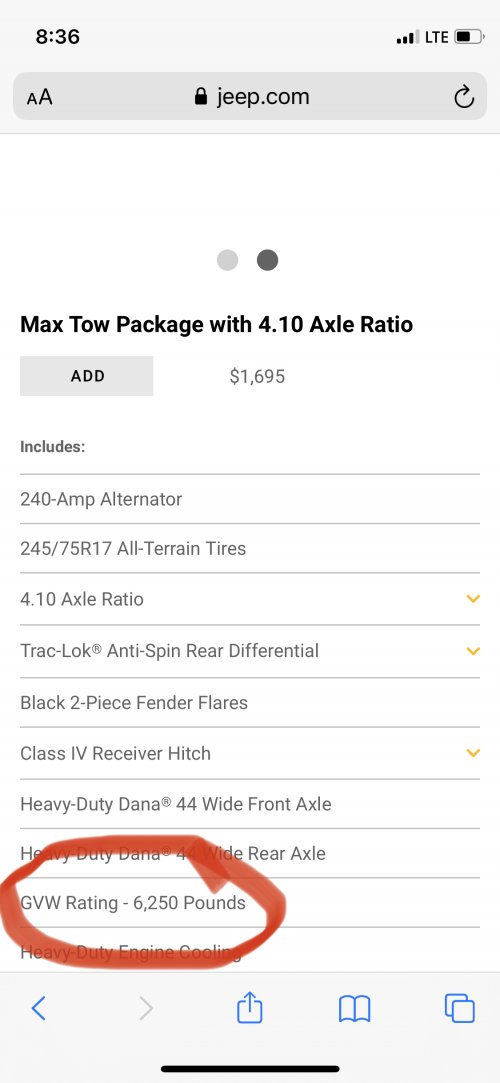Tap the 240-Amp Alternator row
The width and height of the screenshot is (500, 1083).
[x=250, y=499]
